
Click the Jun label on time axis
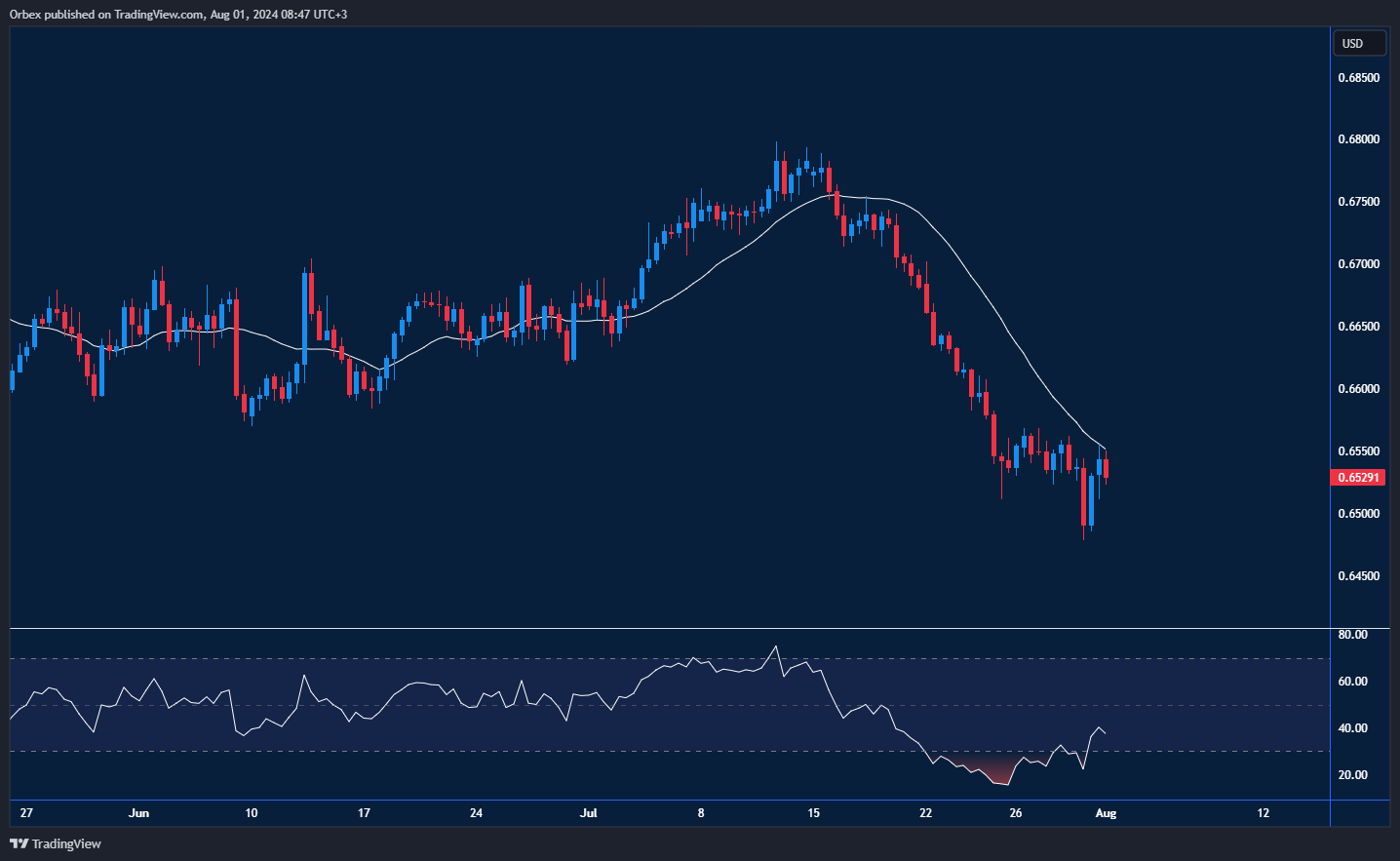coord(138,813)
